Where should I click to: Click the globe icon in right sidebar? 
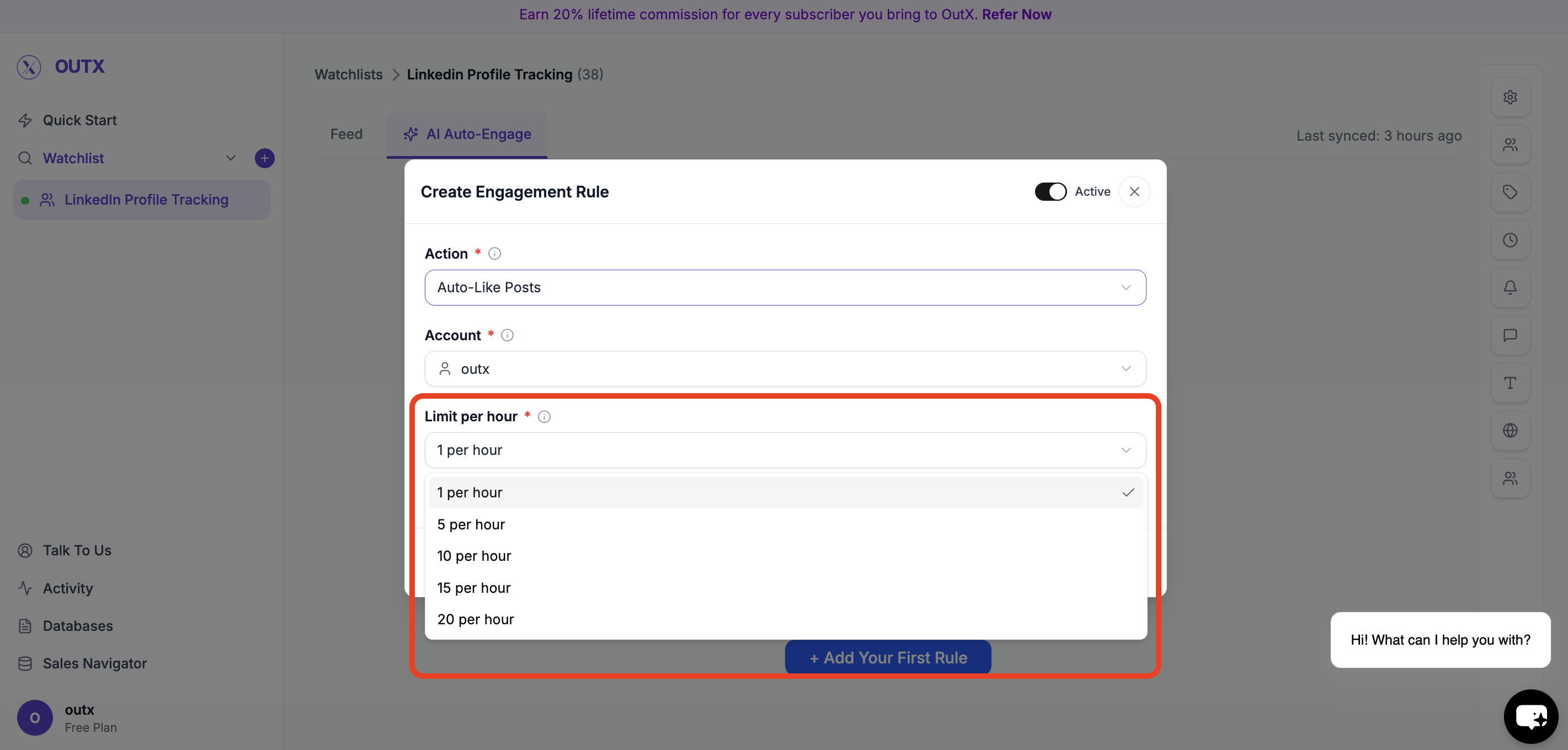(x=1510, y=430)
